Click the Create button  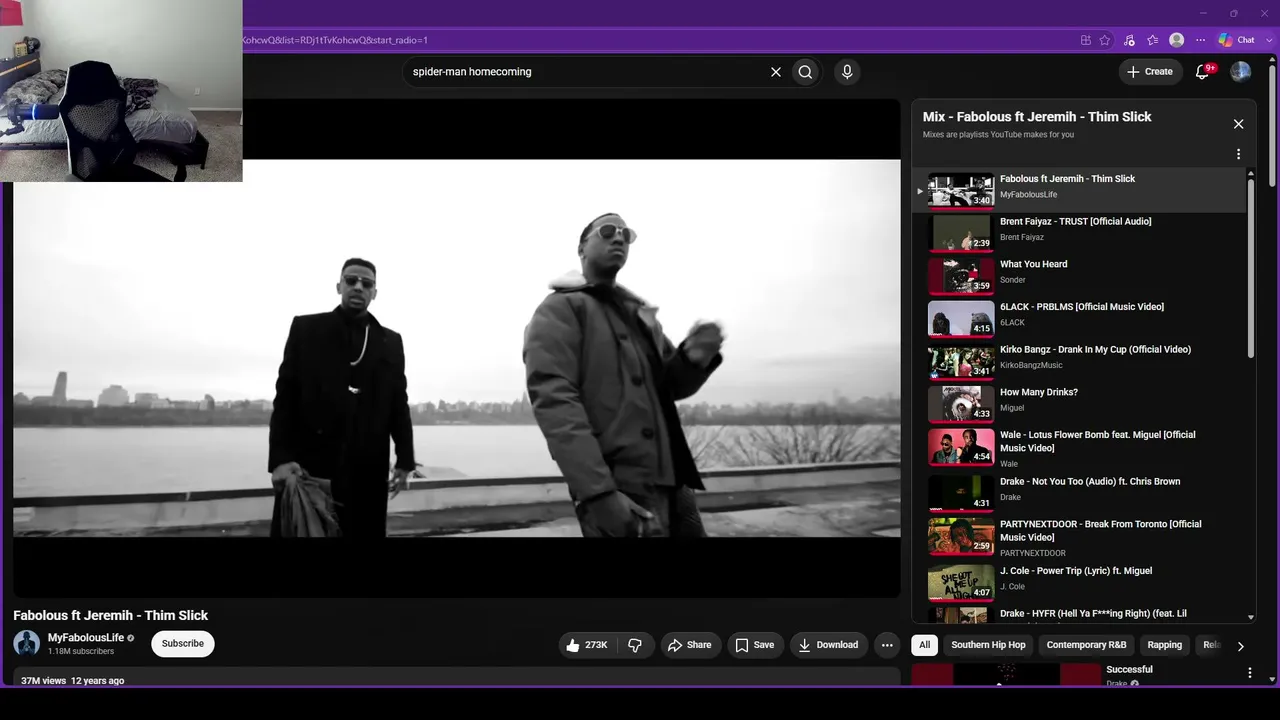tap(1150, 72)
